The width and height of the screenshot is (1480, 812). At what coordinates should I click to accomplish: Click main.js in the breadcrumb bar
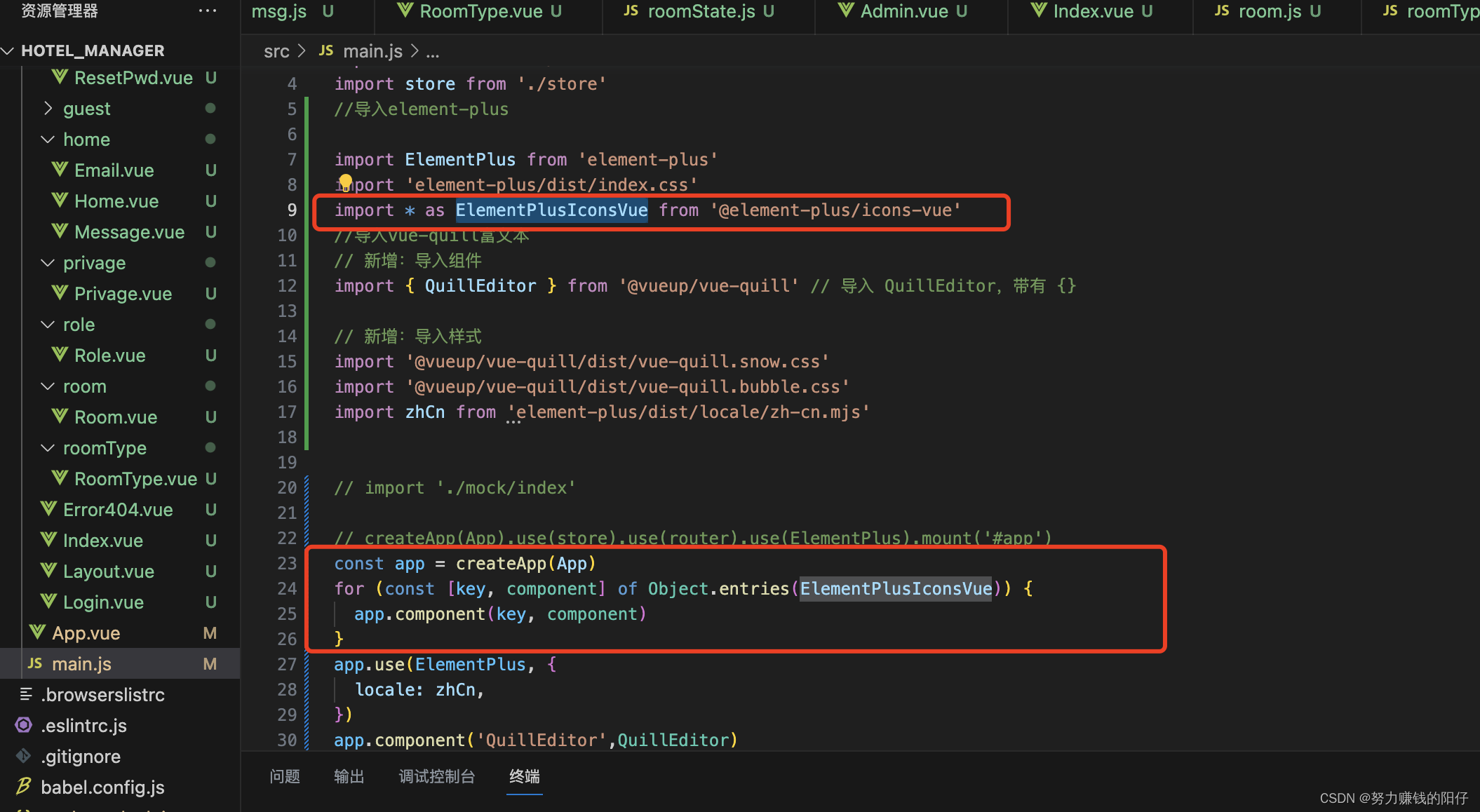[x=372, y=50]
